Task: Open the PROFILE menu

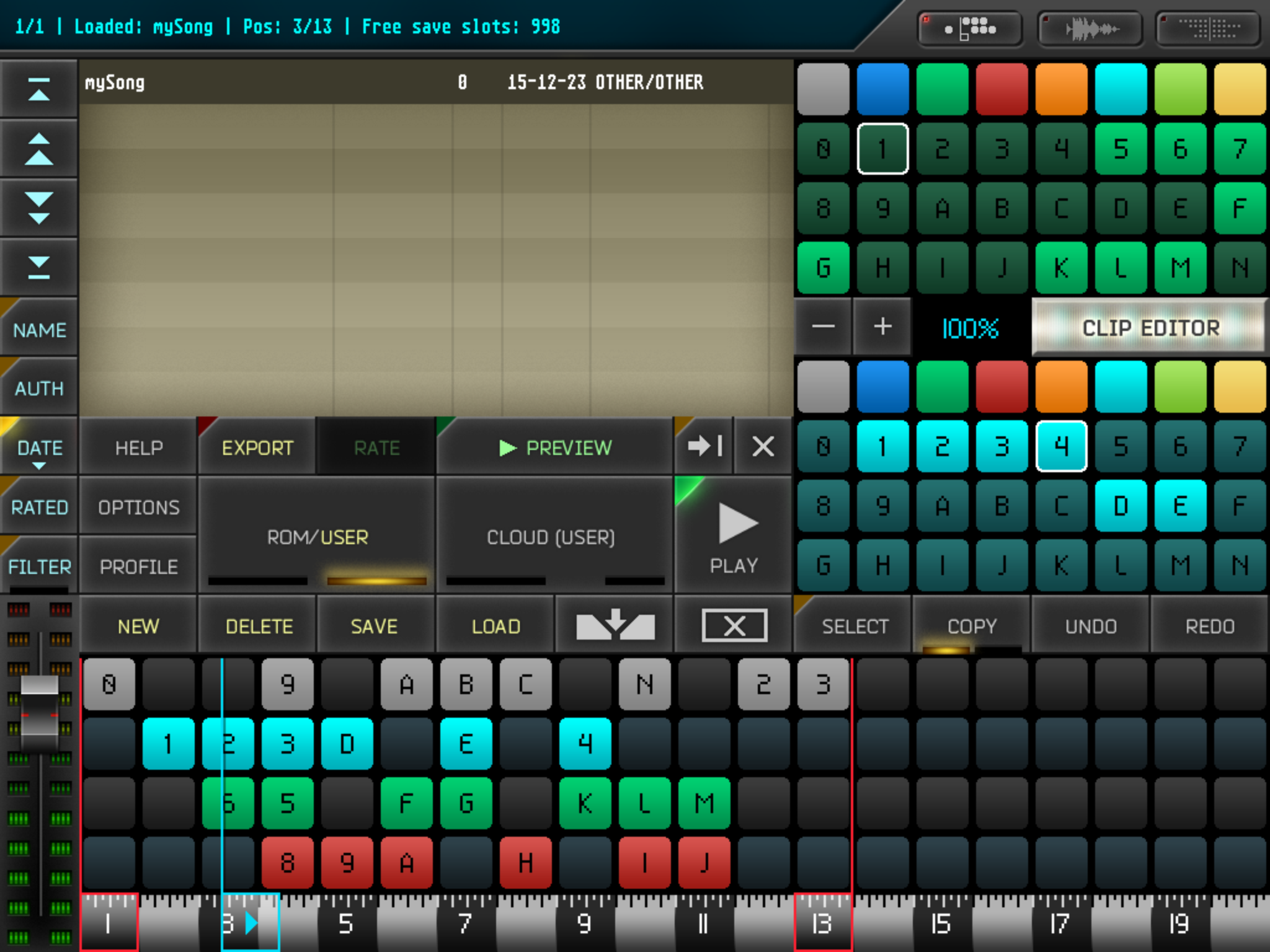Action: (138, 566)
